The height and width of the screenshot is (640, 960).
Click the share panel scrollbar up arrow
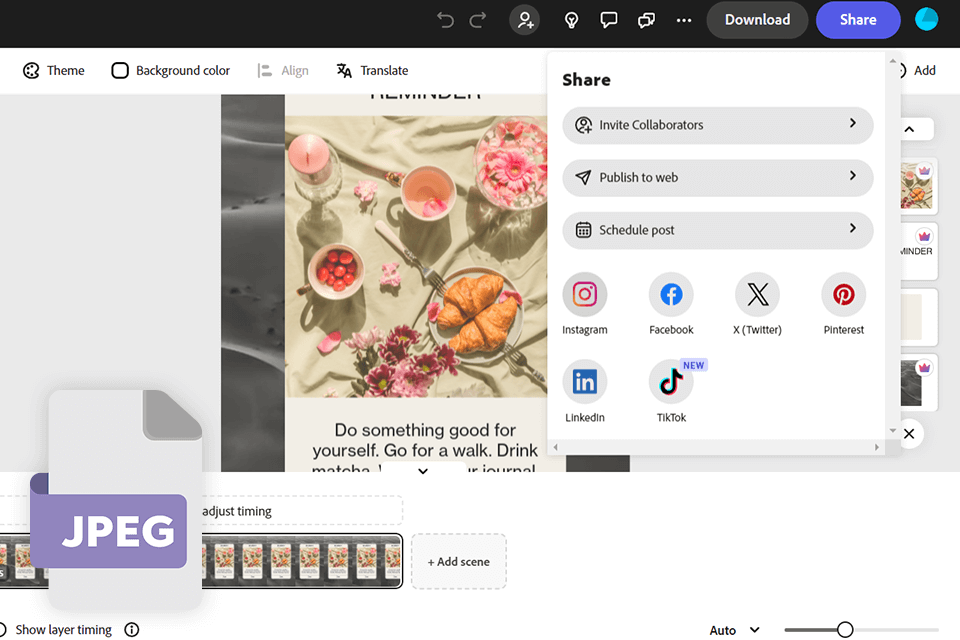pyautogui.click(x=893, y=61)
